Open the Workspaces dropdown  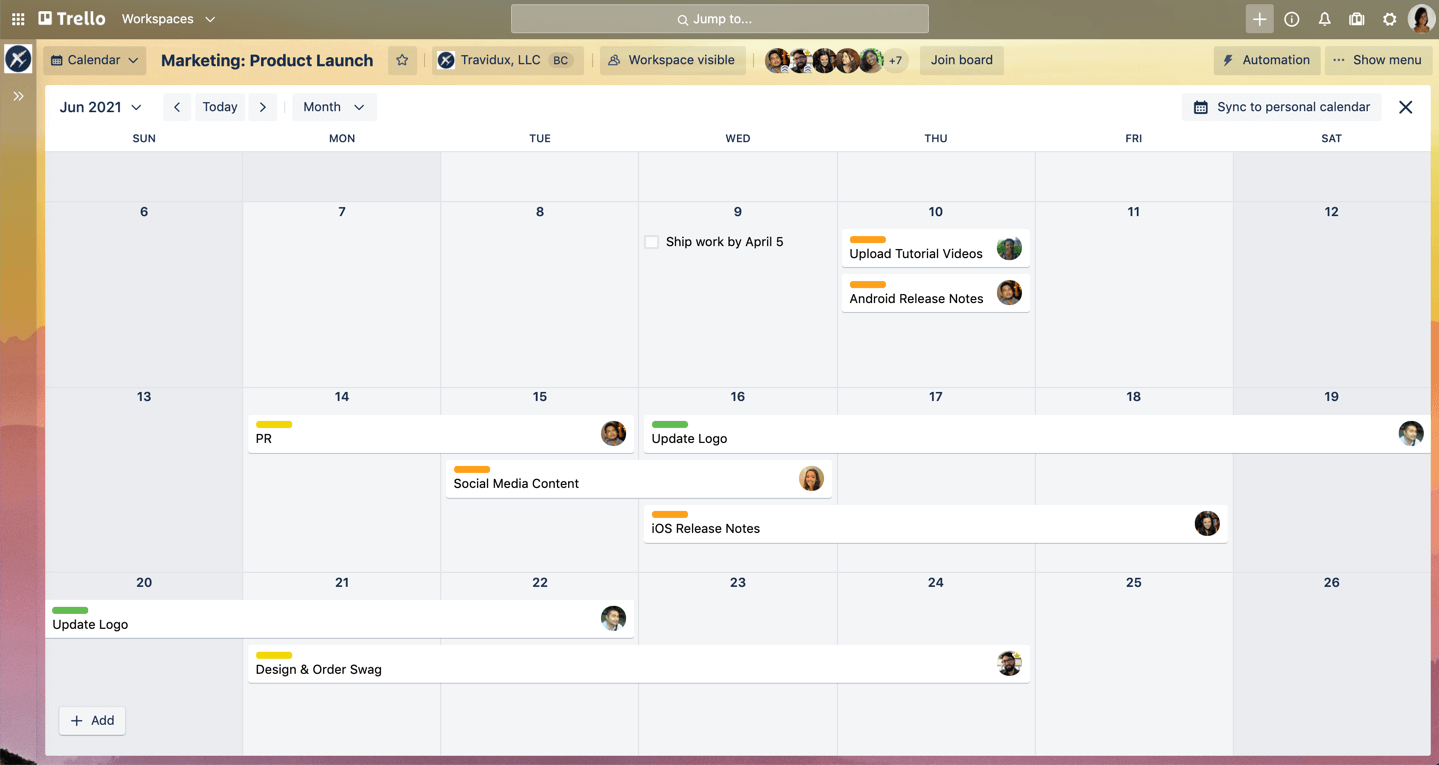point(168,19)
